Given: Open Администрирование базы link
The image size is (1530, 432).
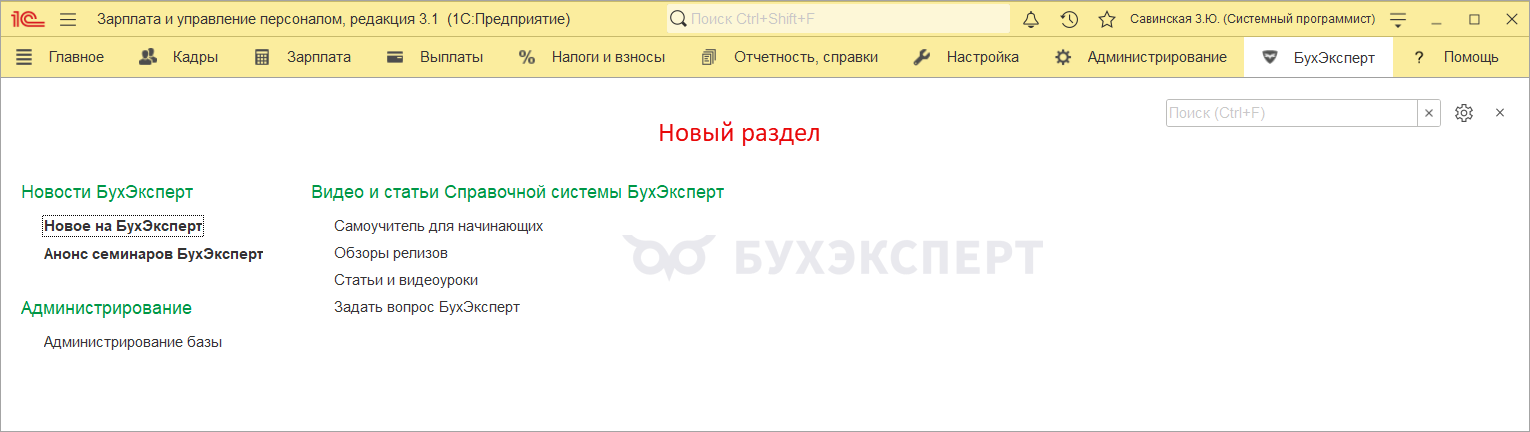Looking at the screenshot, I should pyautogui.click(x=132, y=342).
